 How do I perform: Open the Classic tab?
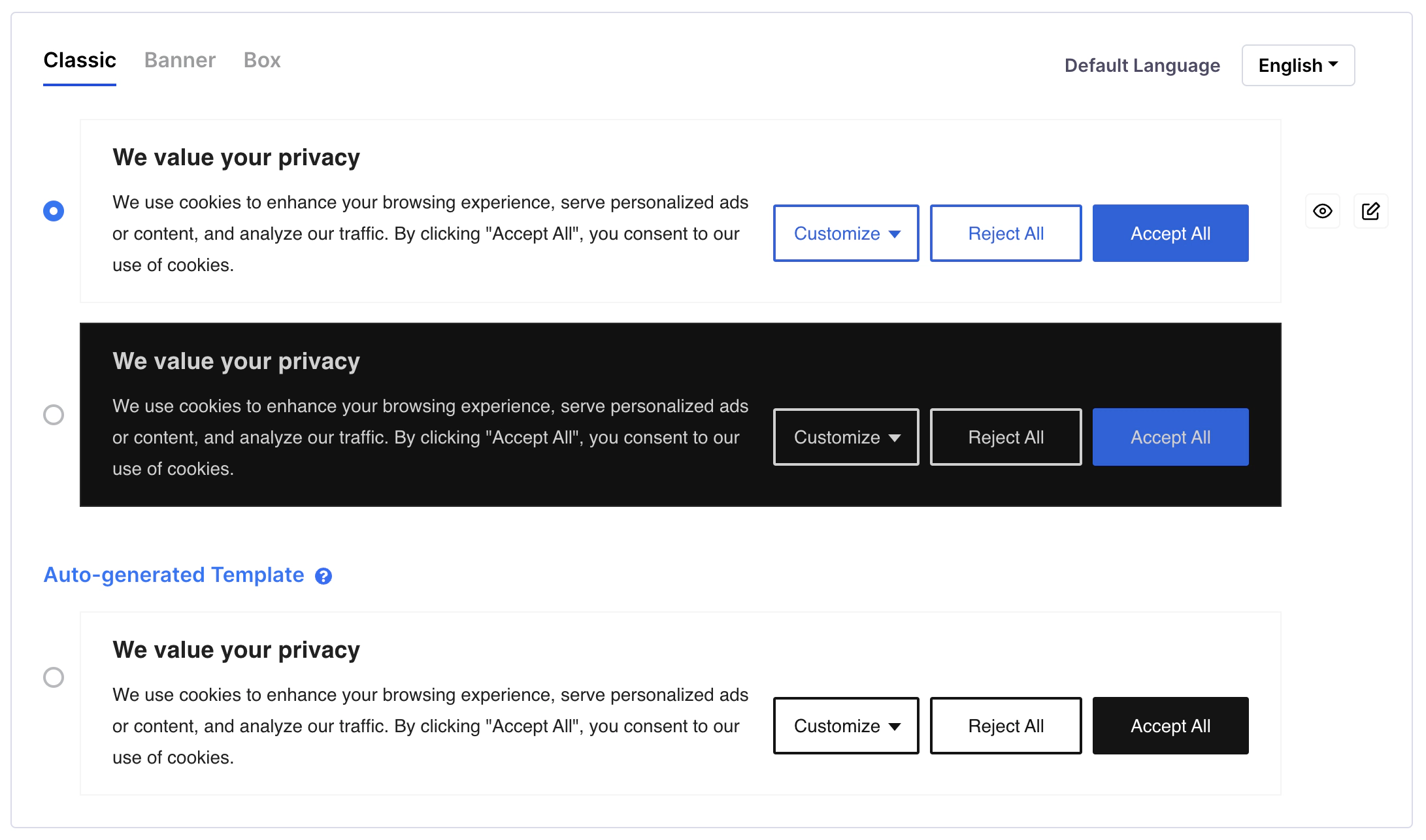(80, 60)
